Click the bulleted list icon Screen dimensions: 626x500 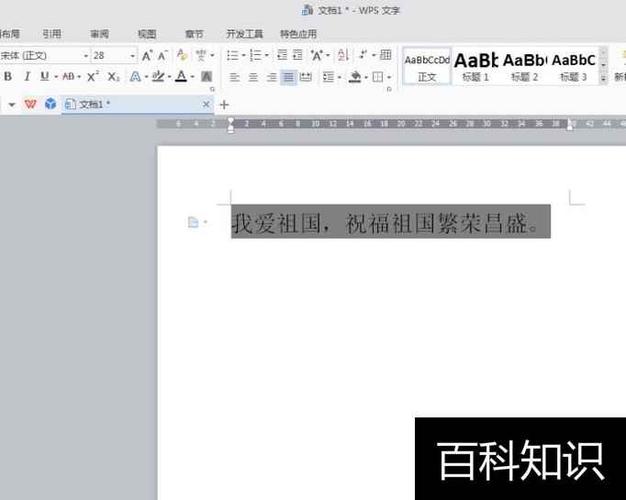pos(232,55)
